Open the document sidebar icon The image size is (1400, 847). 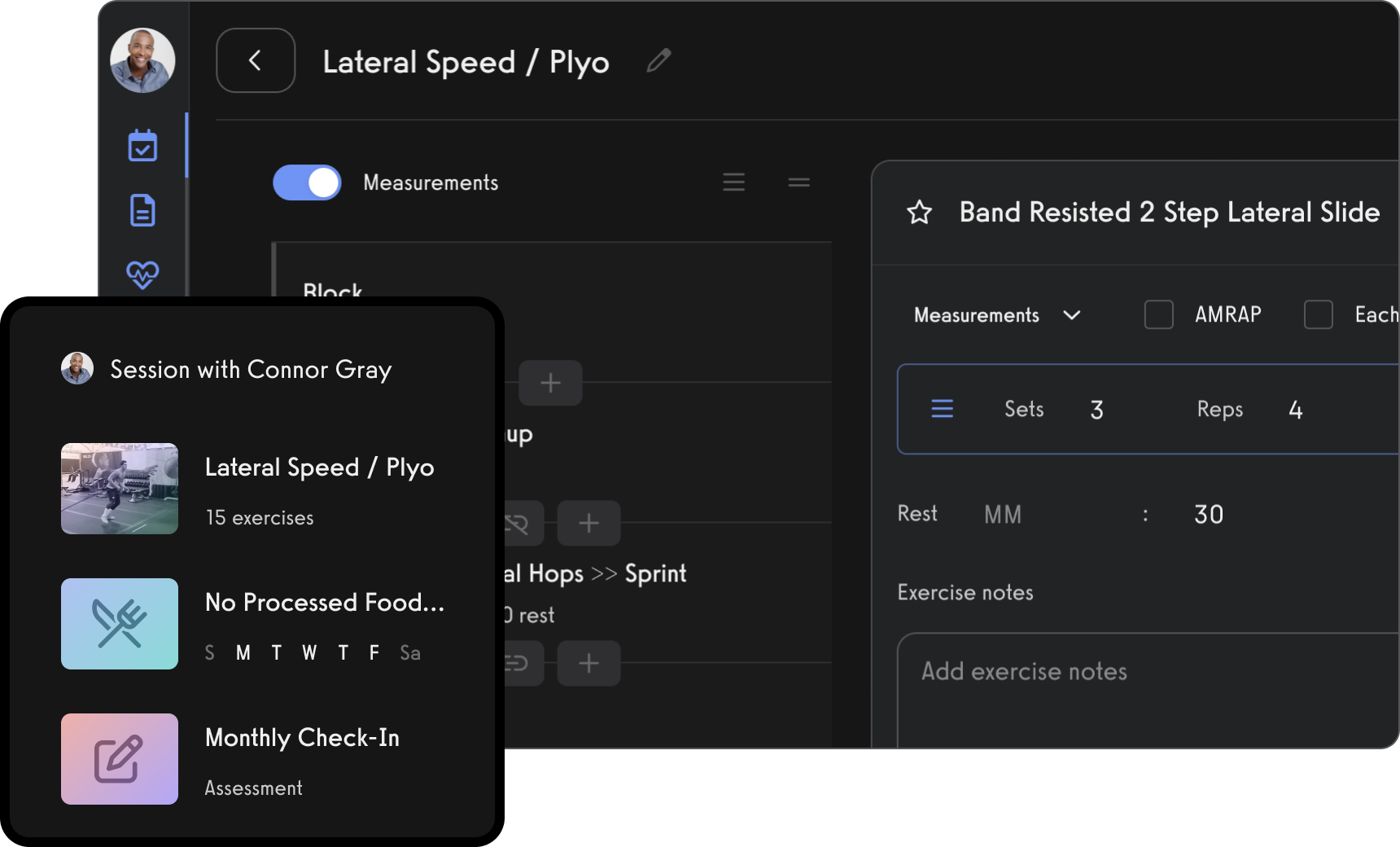tap(142, 210)
